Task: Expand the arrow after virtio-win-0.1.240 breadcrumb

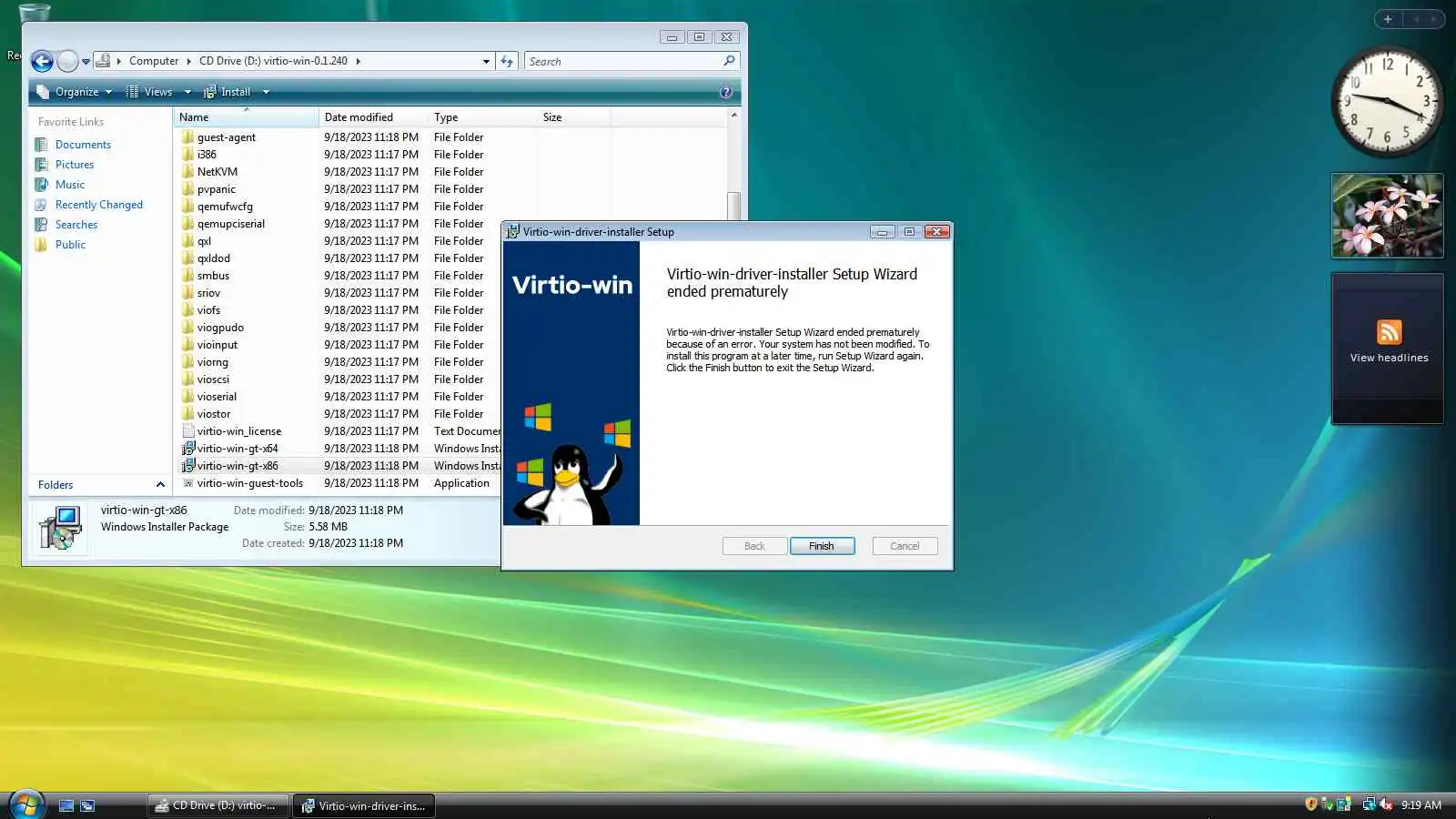Action: coord(359,61)
